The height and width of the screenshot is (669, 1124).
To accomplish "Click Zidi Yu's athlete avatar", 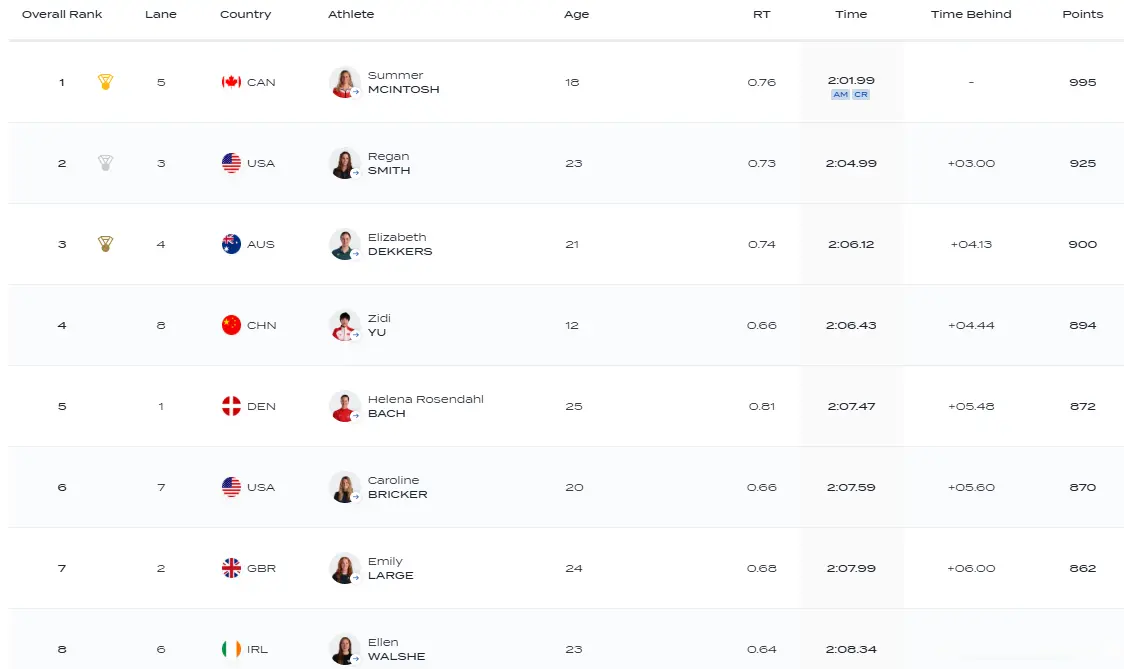I will pyautogui.click(x=344, y=325).
